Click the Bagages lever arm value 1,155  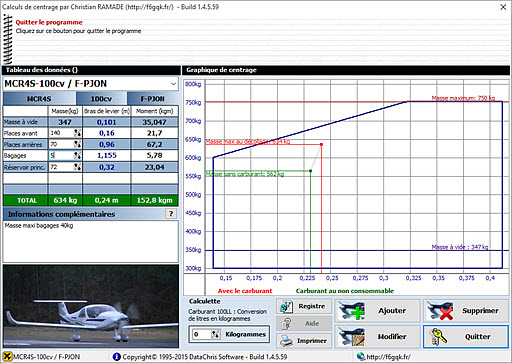[x=107, y=155]
